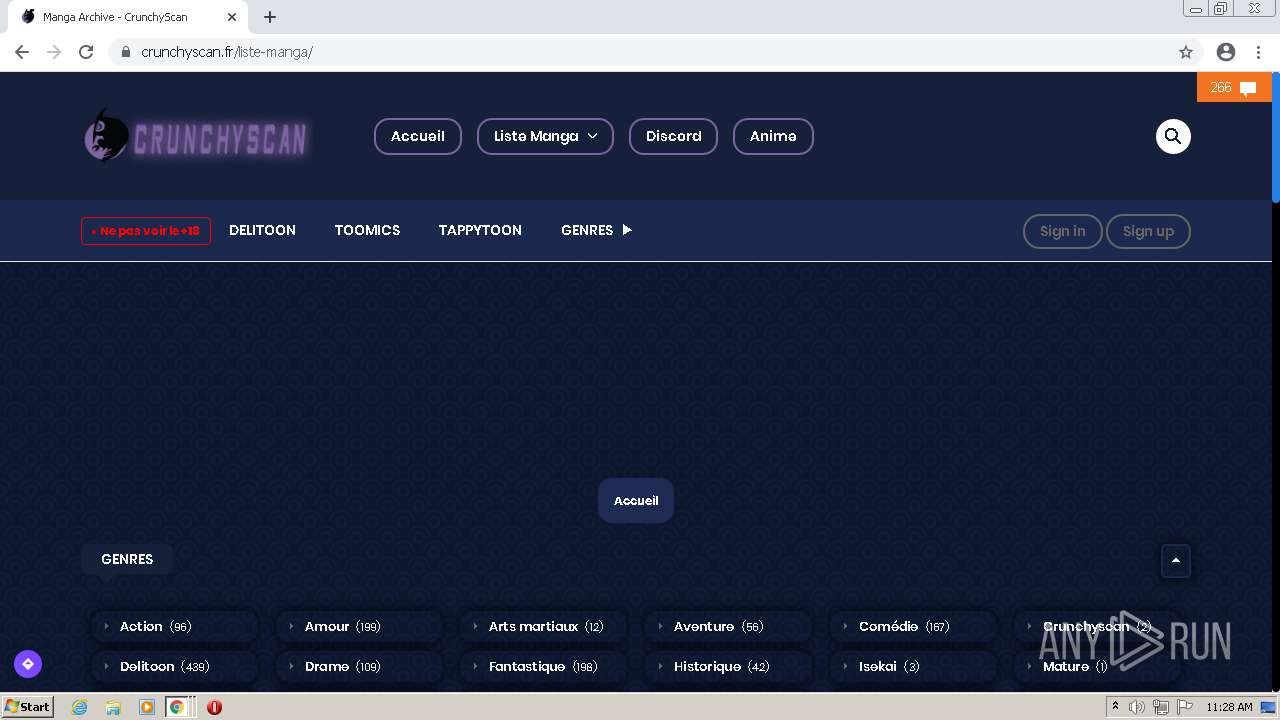The height and width of the screenshot is (720, 1280).
Task: Toggle the 'Ne pas voir le +18' filter
Action: (x=146, y=231)
